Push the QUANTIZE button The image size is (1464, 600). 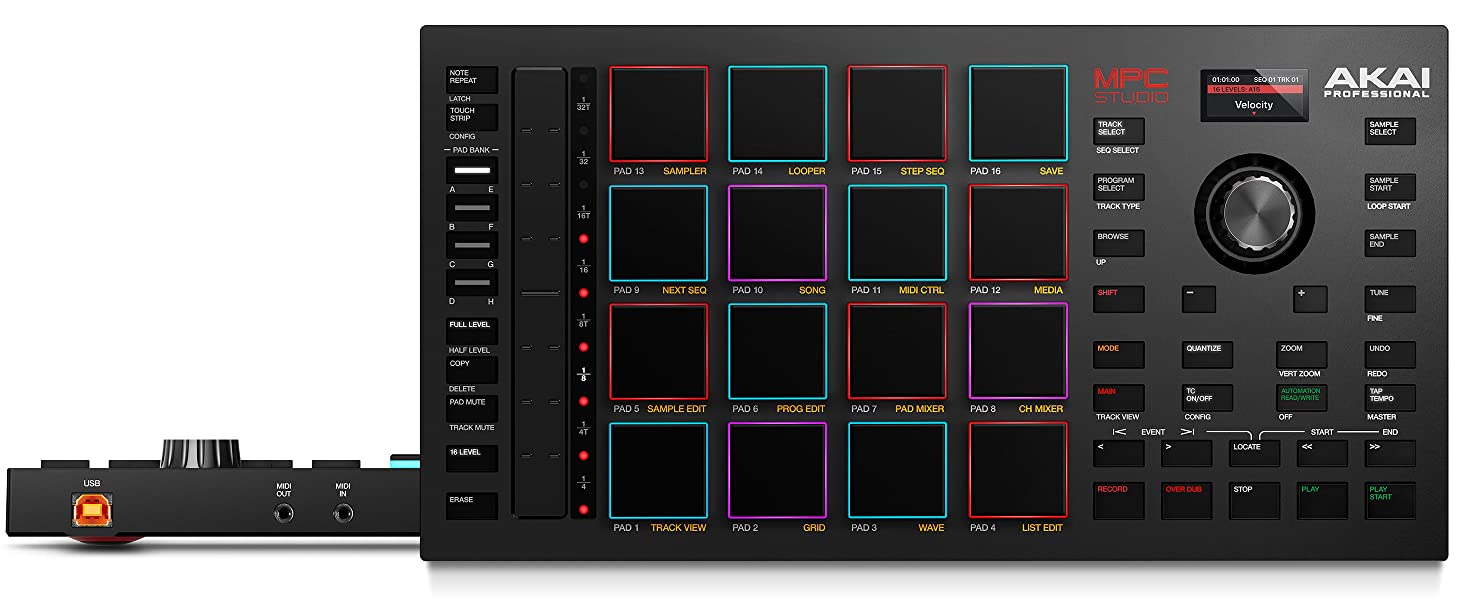tap(1207, 355)
